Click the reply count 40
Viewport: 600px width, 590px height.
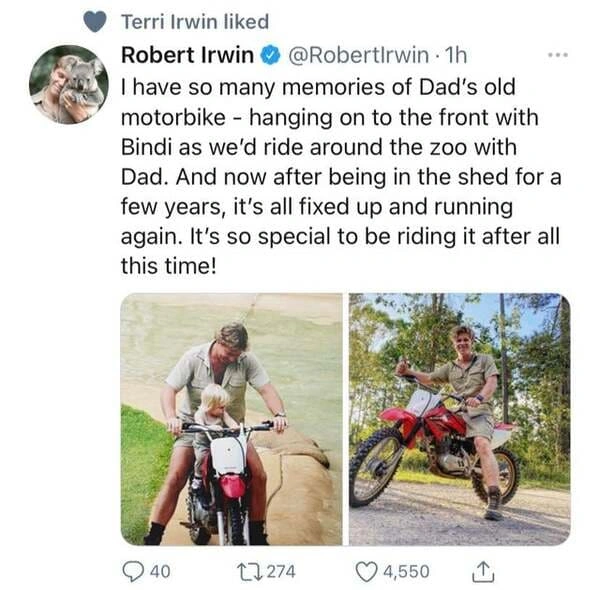[x=159, y=571]
